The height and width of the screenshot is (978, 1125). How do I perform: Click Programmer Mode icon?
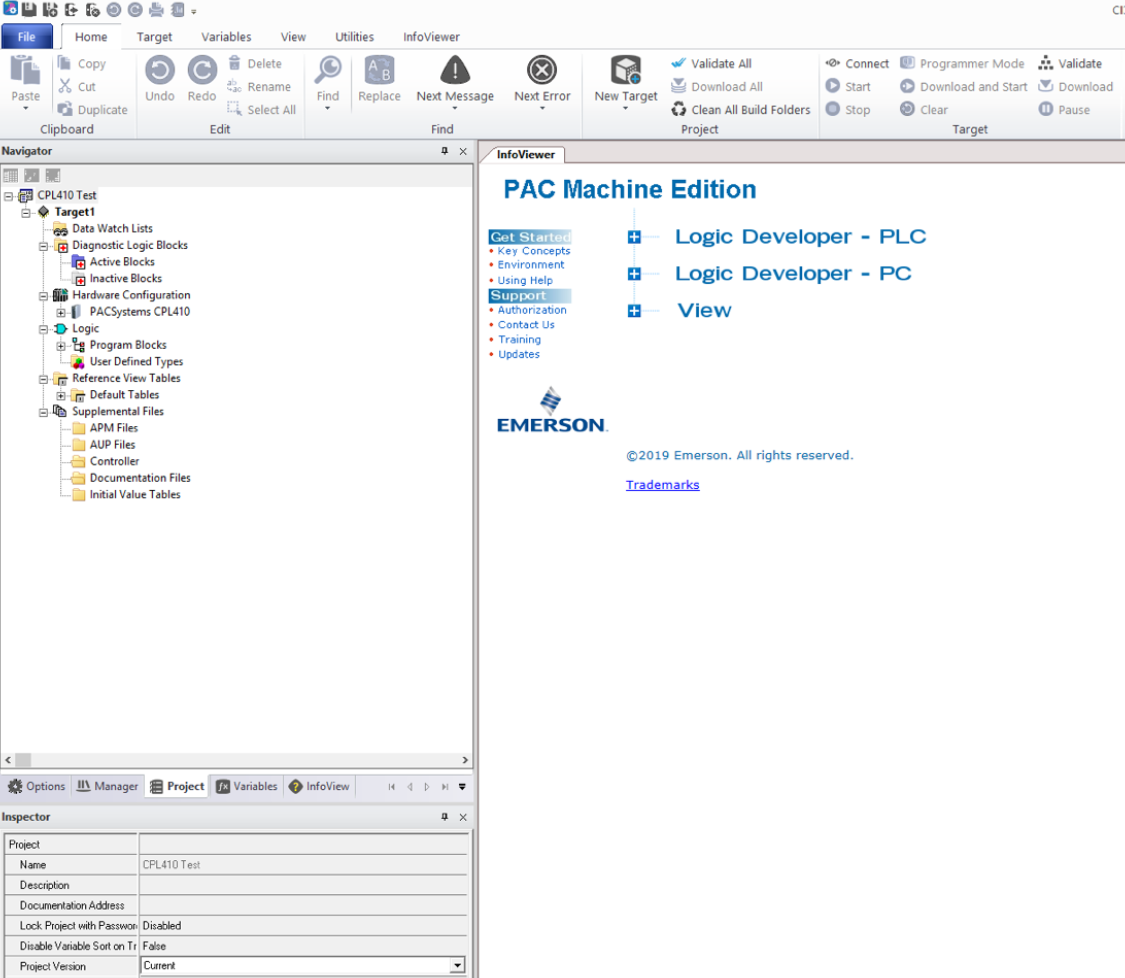[x=907, y=63]
